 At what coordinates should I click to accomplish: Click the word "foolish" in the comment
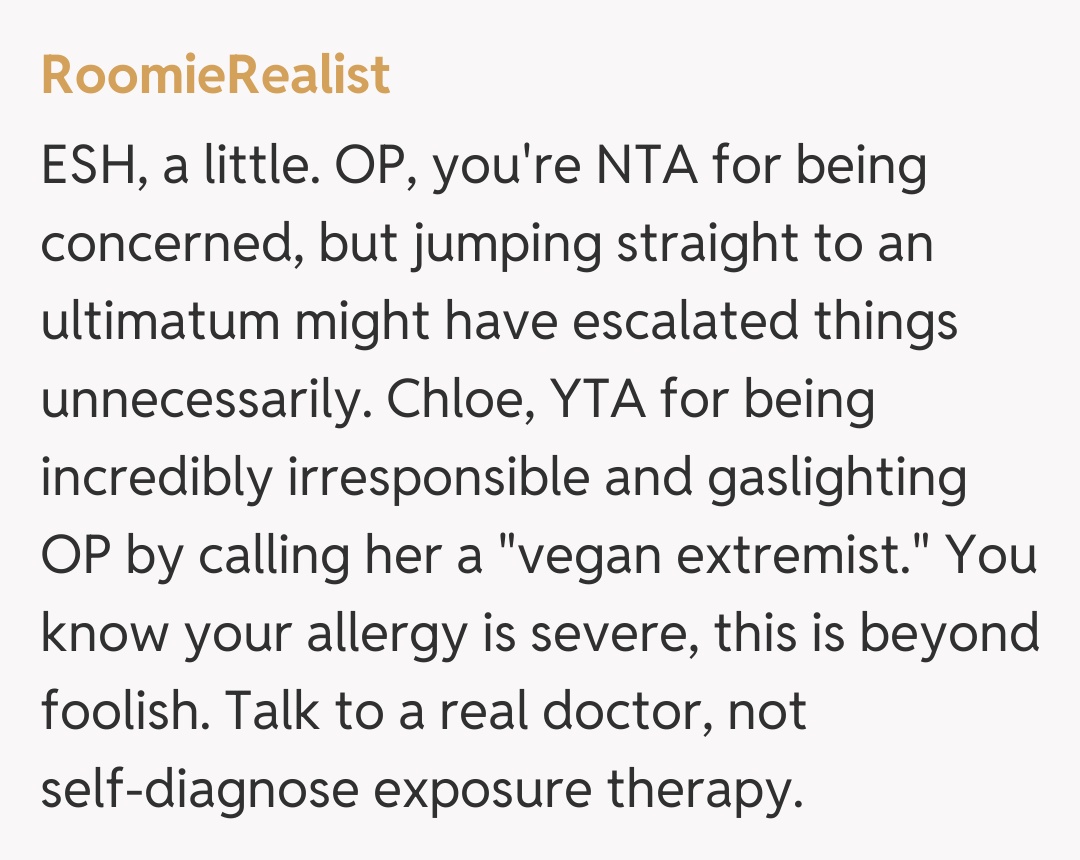pyautogui.click(x=122, y=712)
